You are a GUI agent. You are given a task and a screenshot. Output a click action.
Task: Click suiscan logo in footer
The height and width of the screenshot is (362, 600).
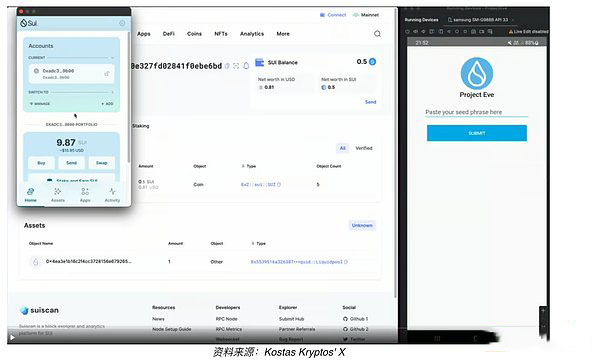(40, 310)
